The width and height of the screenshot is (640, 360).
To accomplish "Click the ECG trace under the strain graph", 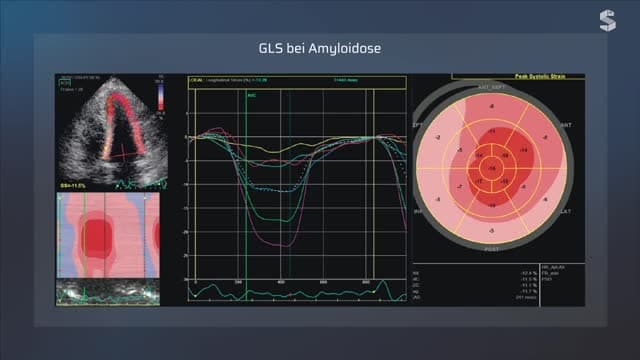I will click(x=297, y=291).
